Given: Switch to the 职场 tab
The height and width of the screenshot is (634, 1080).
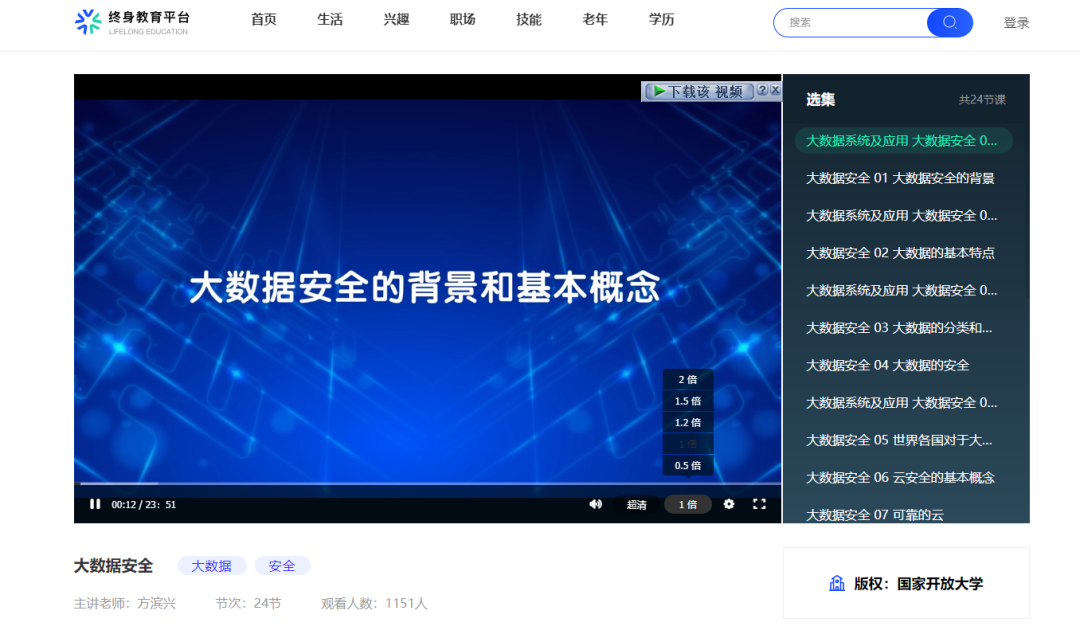Looking at the screenshot, I should [x=462, y=19].
